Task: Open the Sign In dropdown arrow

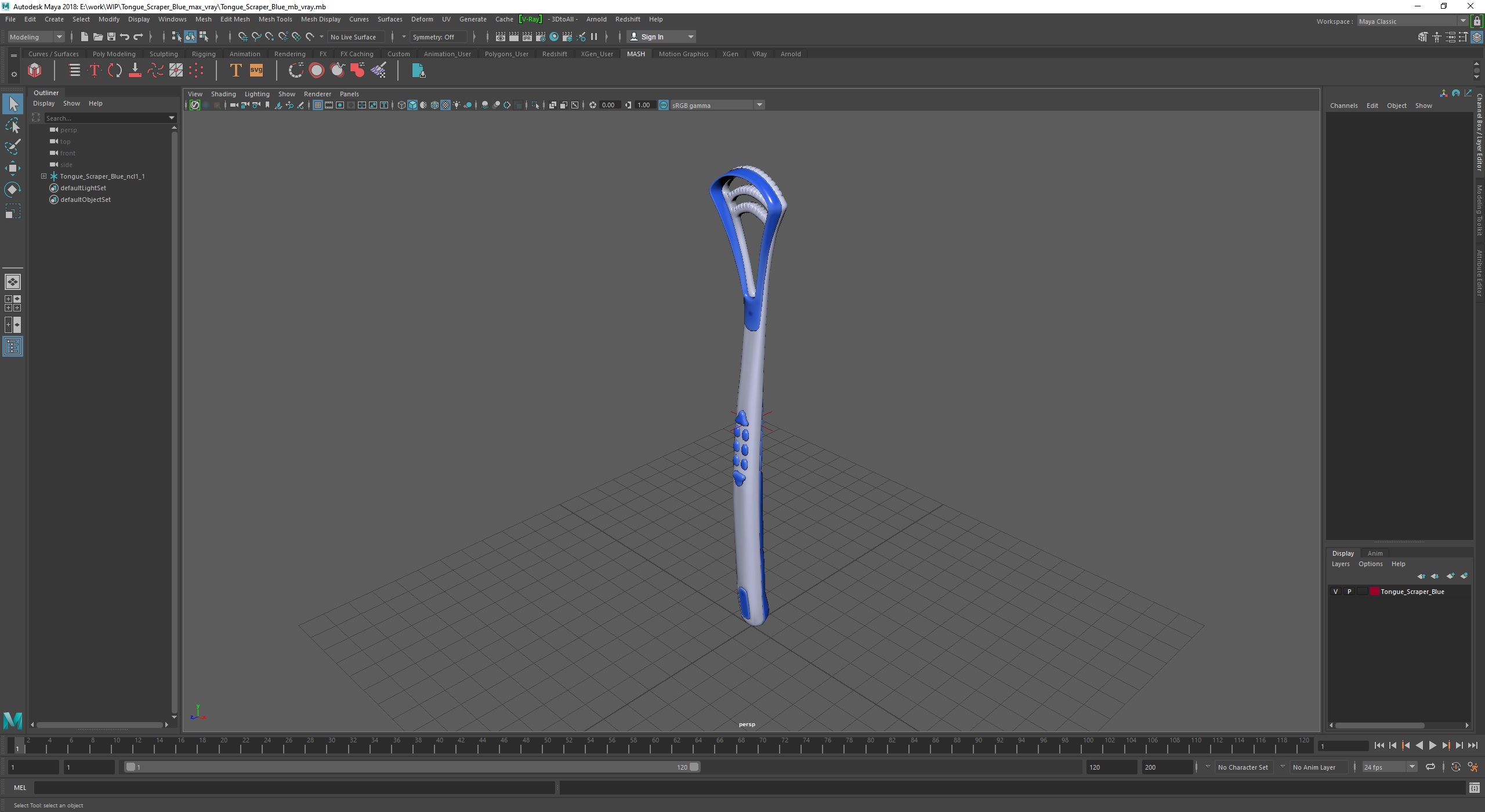Action: click(x=690, y=37)
